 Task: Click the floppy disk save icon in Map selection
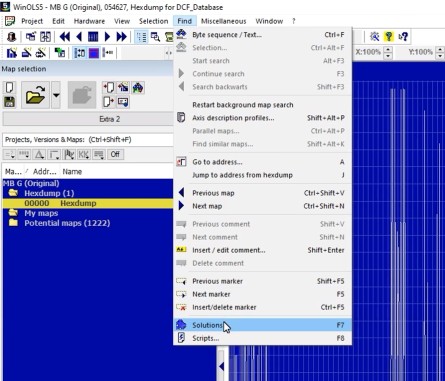pyautogui.click(x=10, y=102)
